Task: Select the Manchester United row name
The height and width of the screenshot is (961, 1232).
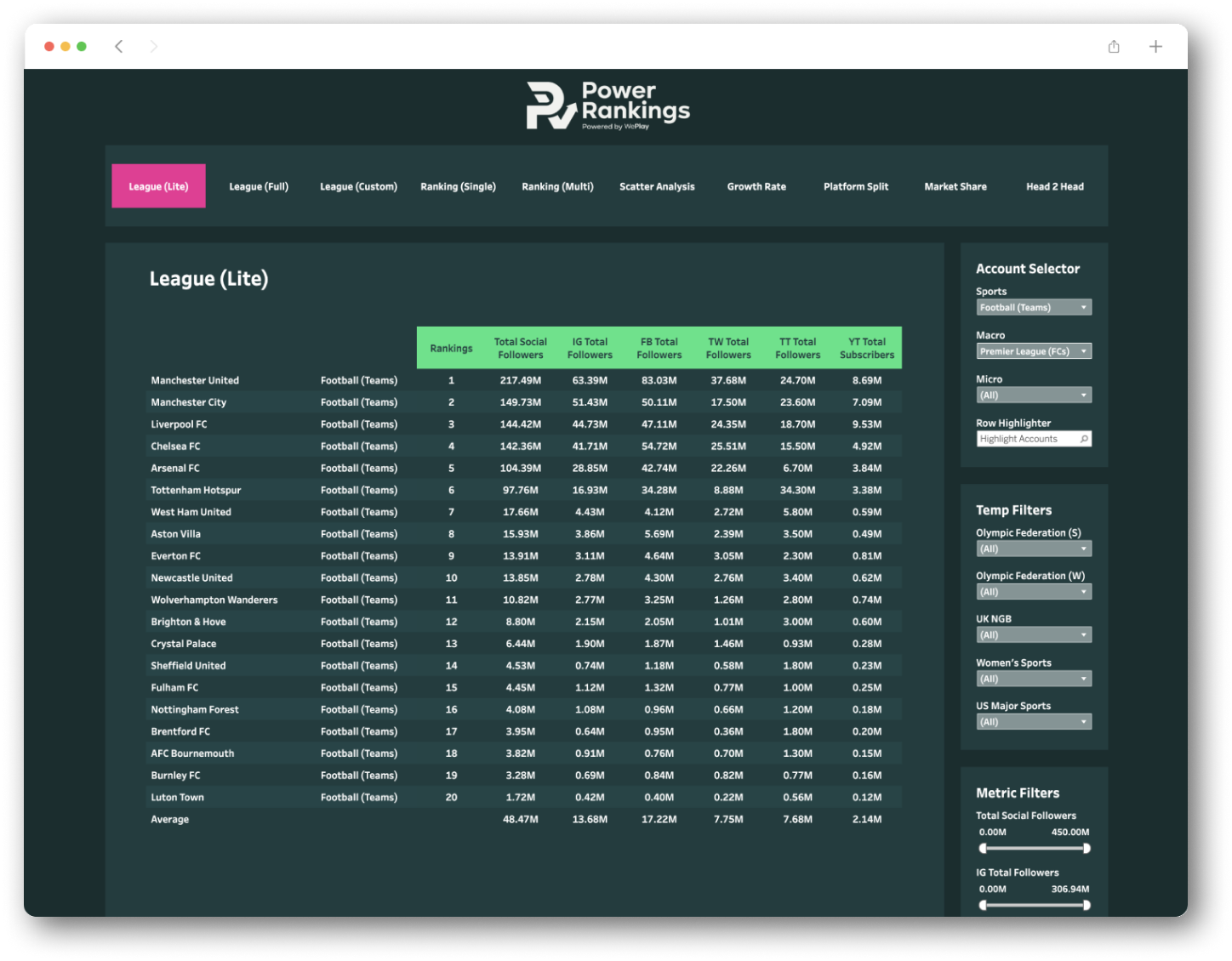Action: pyautogui.click(x=195, y=380)
